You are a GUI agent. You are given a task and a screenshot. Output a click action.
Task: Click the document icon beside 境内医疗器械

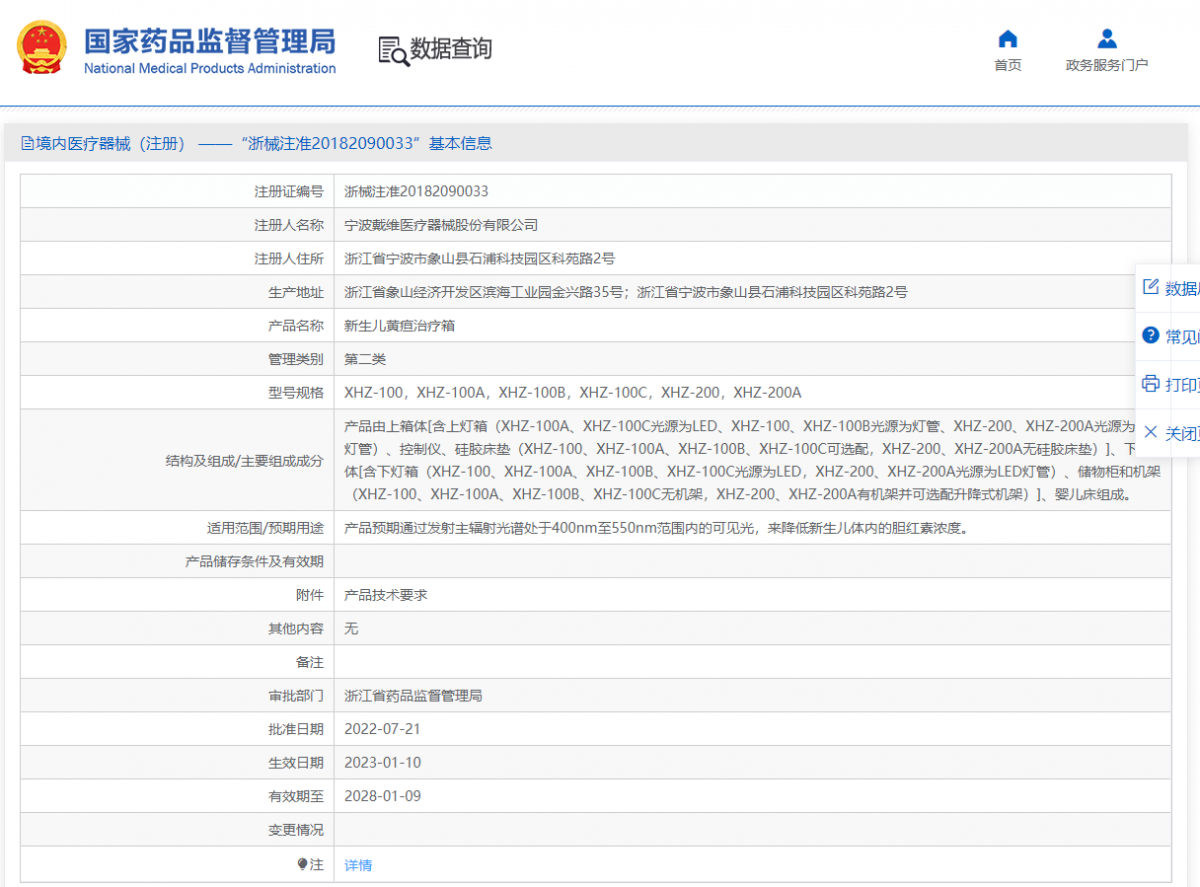27,143
